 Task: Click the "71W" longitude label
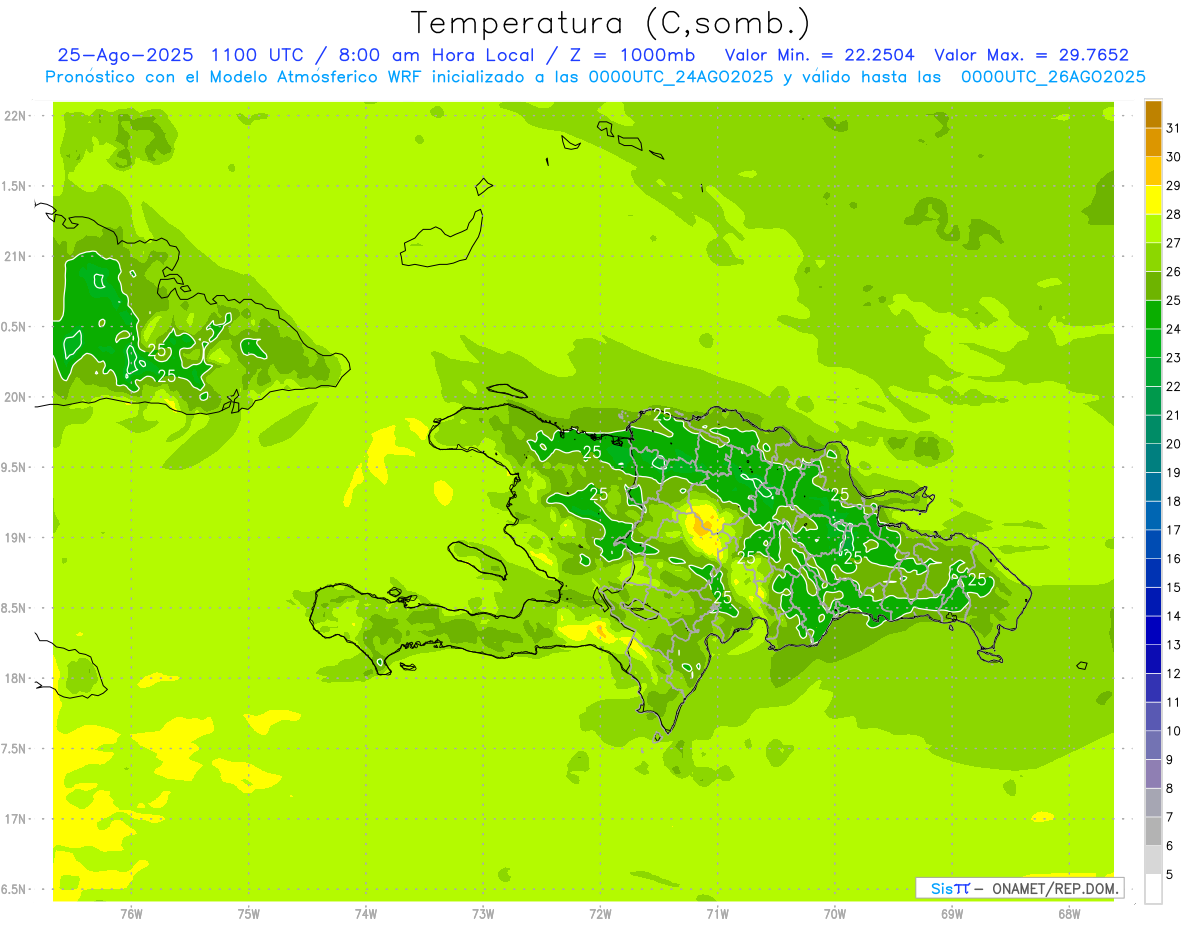coord(717,914)
